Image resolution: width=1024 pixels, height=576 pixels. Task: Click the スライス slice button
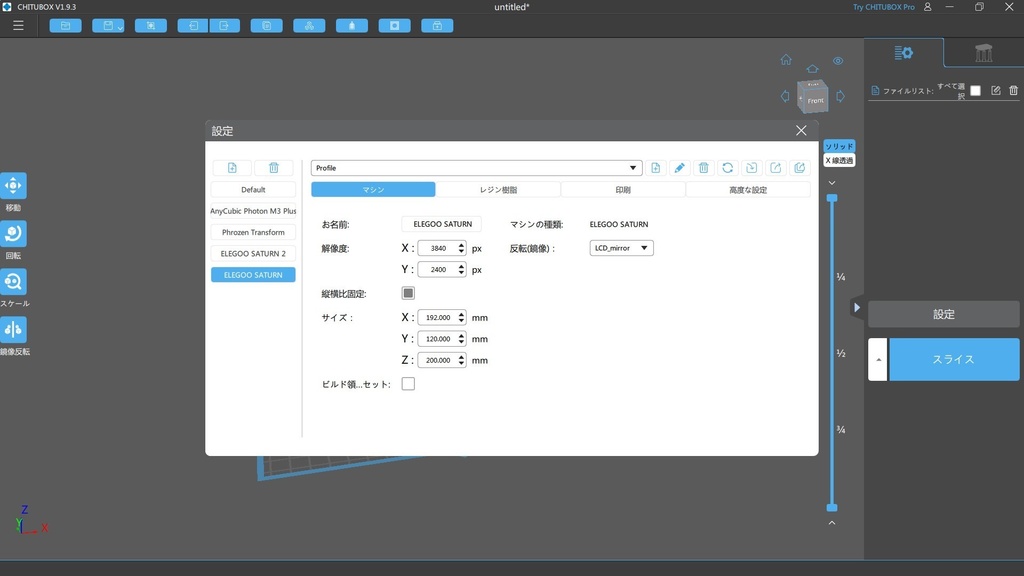pos(953,359)
